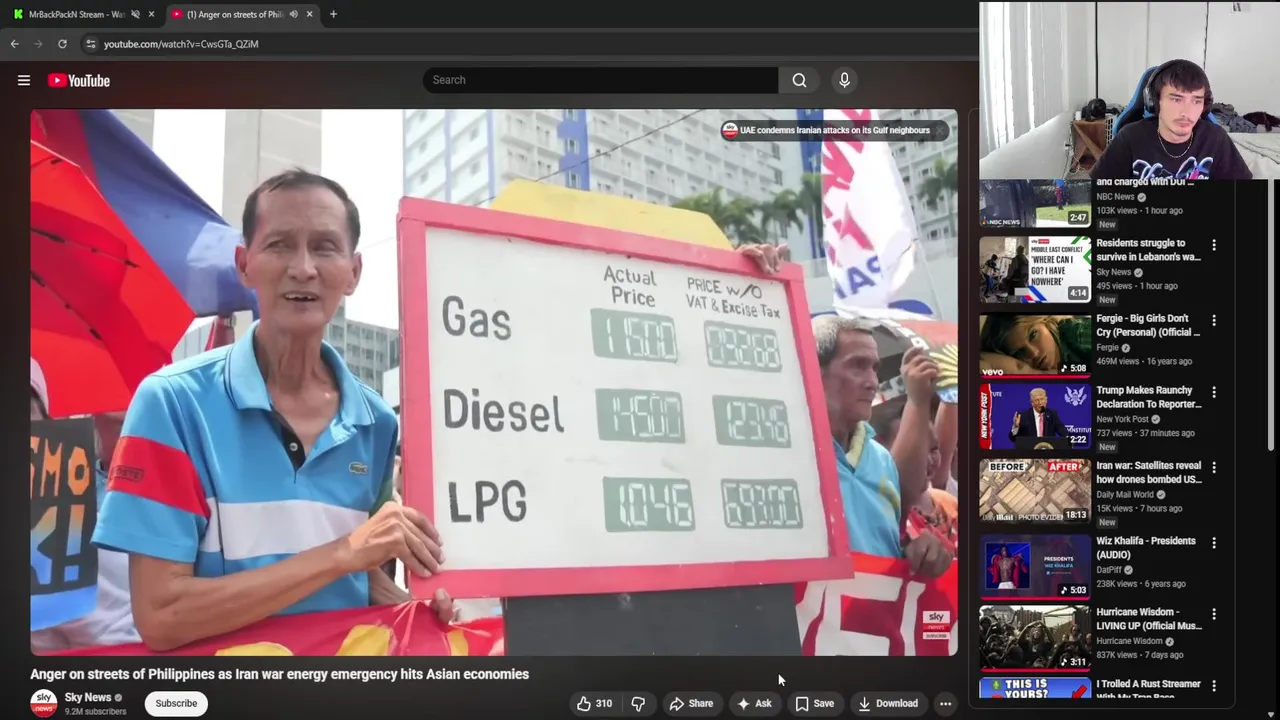This screenshot has width=1280, height=720.
Task: Focus the YouTube search field
Action: coord(600,80)
